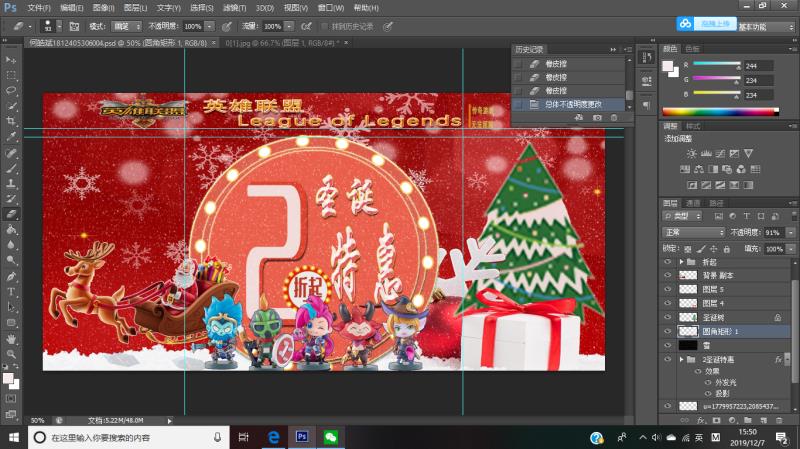Select the Eraser tool in toolbox
The image size is (800, 449).
click(11, 214)
